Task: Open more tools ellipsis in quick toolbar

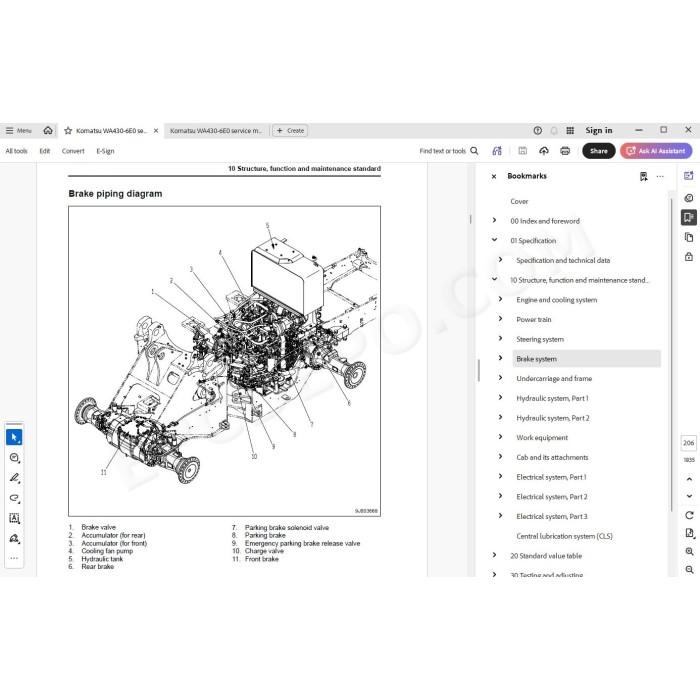Action: click(14, 558)
